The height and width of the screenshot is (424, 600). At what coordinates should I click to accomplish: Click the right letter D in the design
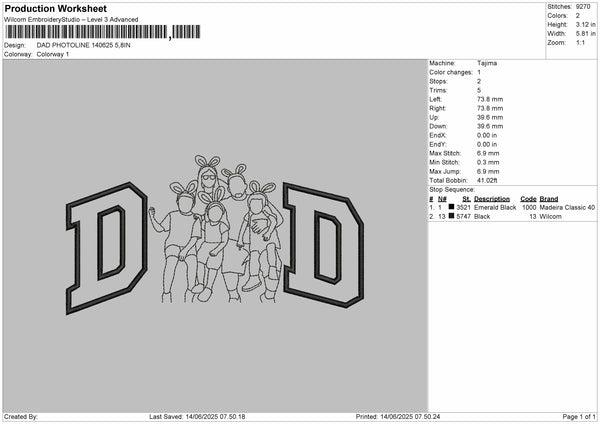323,245
